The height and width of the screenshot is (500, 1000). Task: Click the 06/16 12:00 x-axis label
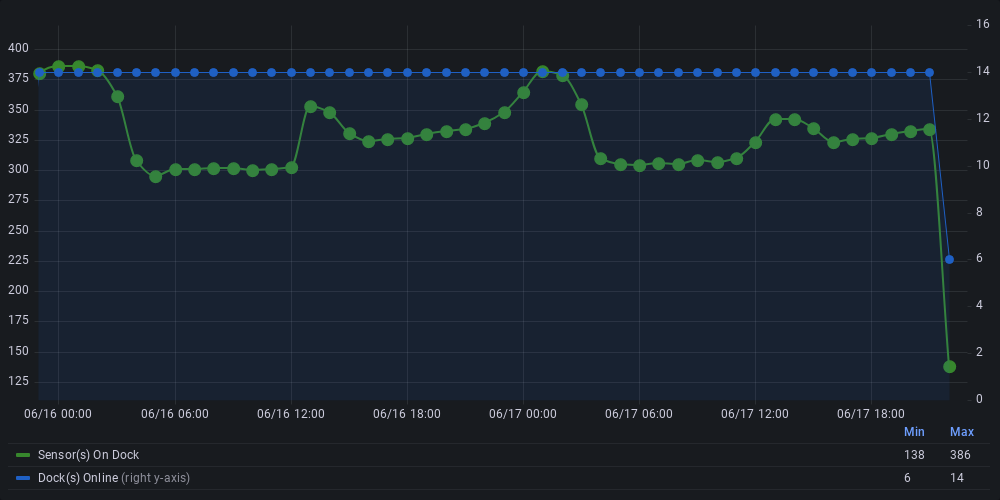(x=290, y=413)
